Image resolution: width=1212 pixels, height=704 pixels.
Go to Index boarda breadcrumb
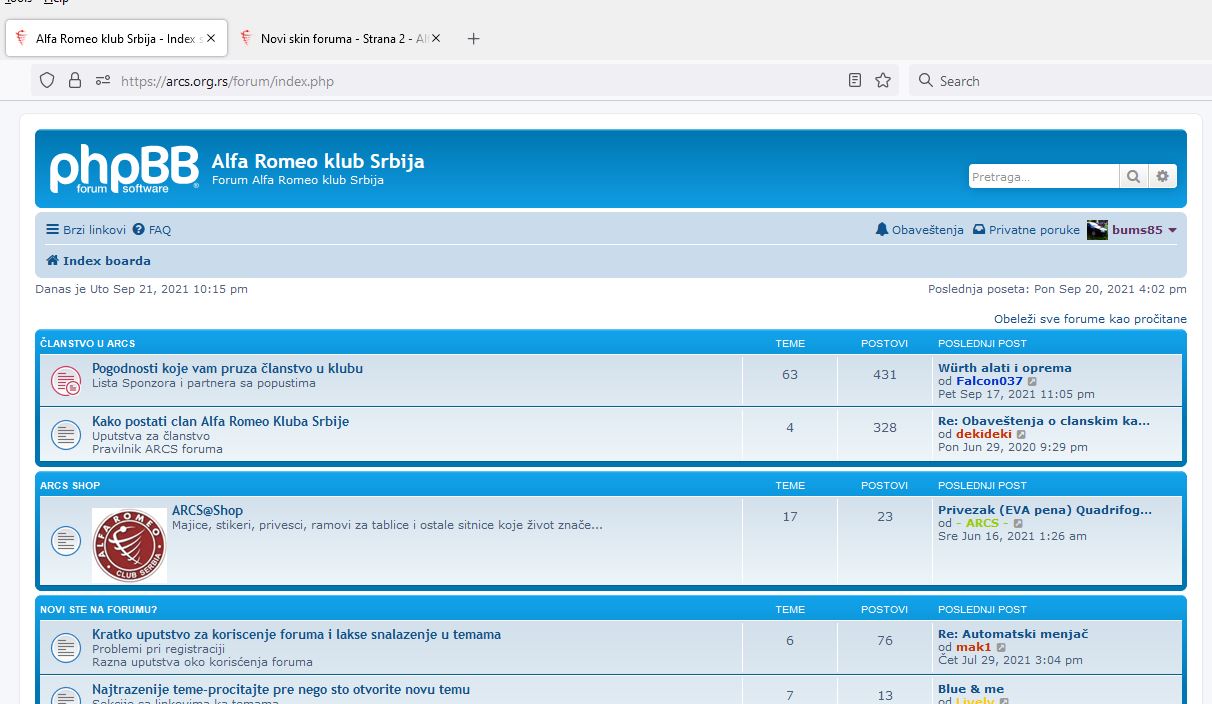tap(98, 261)
